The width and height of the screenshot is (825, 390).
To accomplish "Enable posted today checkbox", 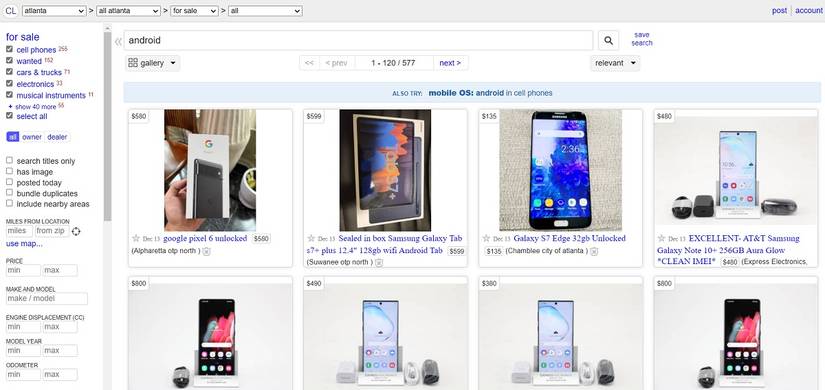I will point(9,183).
